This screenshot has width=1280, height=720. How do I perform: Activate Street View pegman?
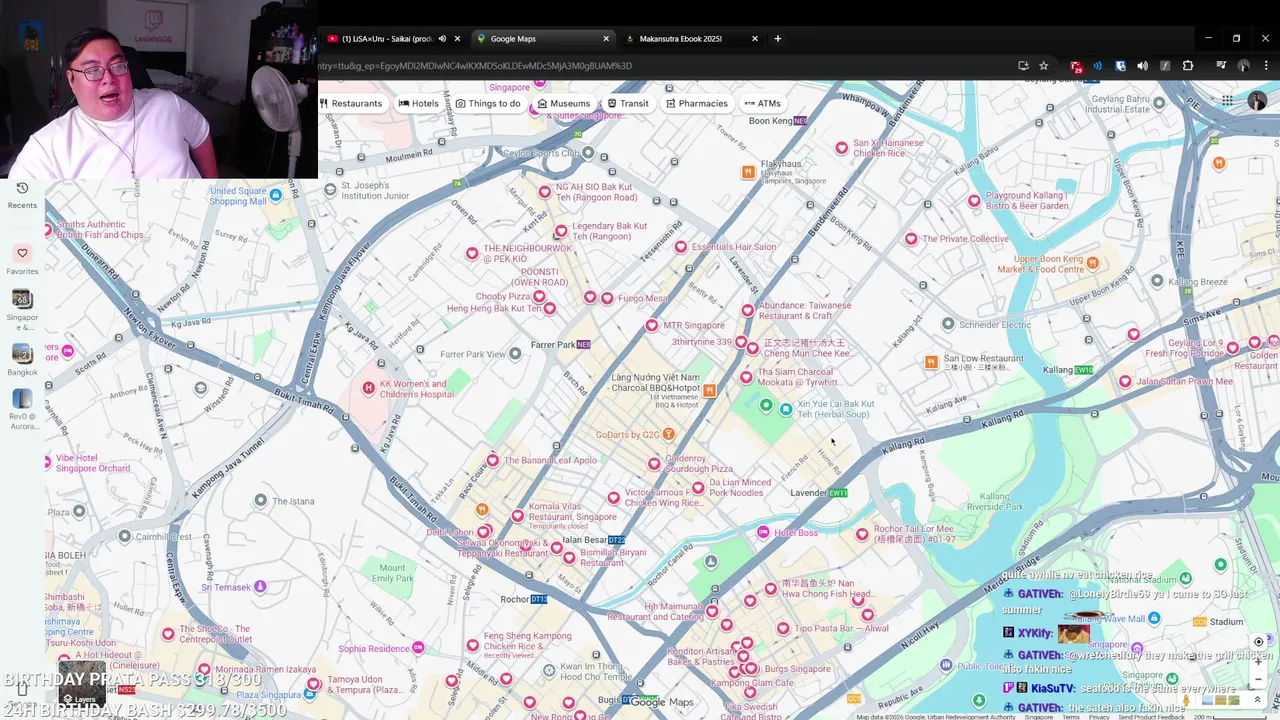tap(1185, 699)
